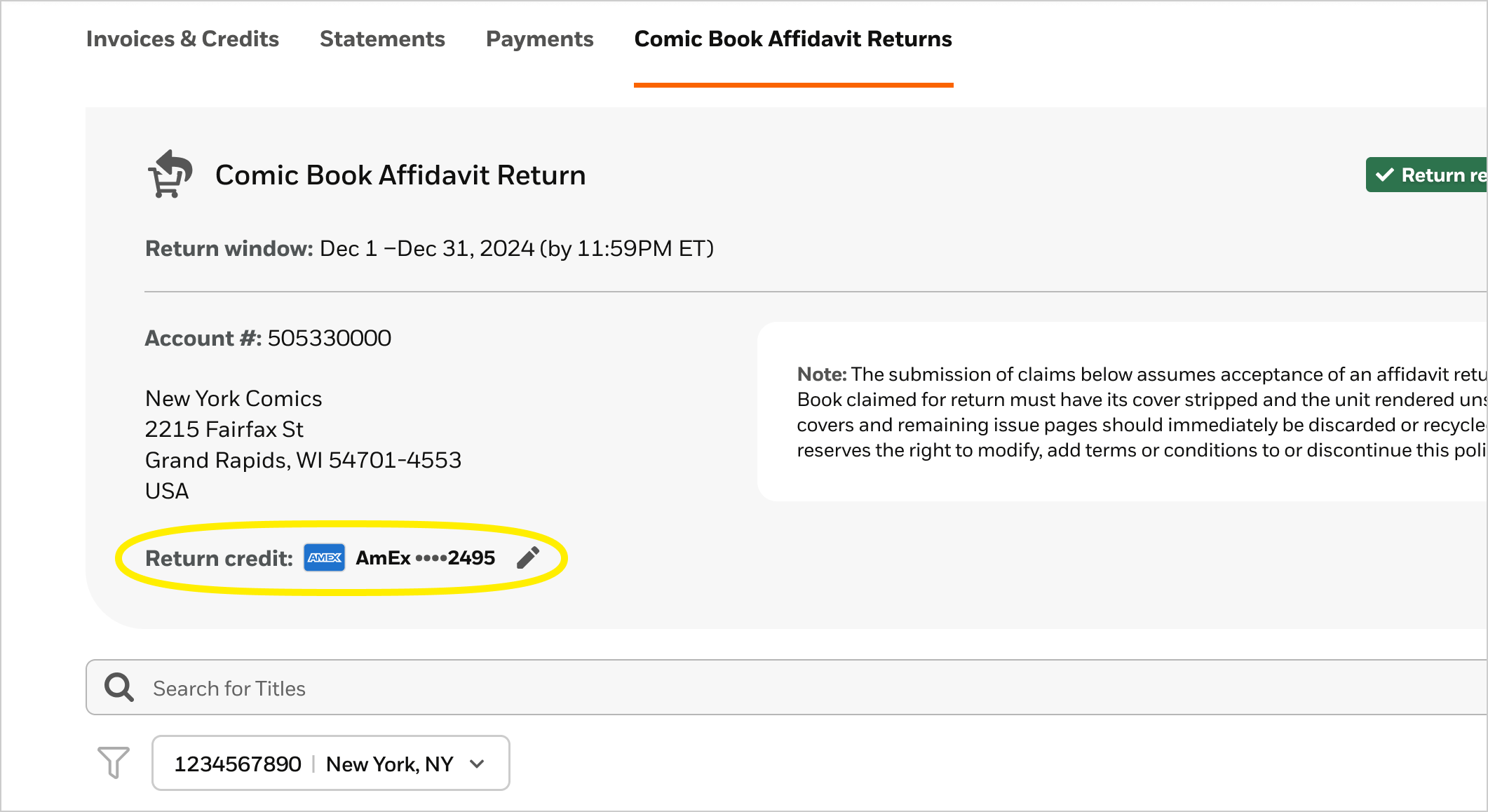
Task: Expand the chevron next to New York, NY
Action: point(478,764)
